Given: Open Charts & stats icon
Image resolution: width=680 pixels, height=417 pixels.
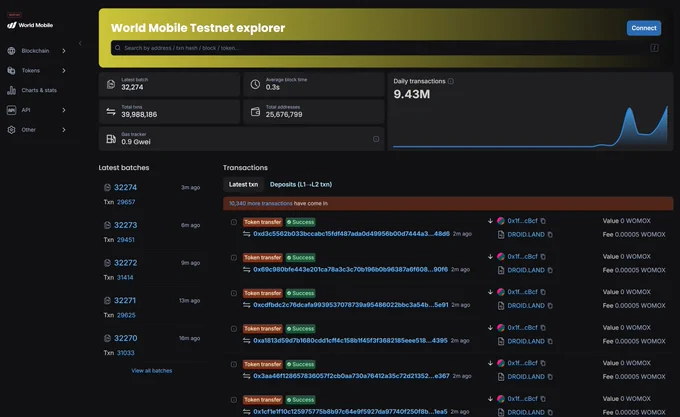Looking at the screenshot, I should (x=11, y=90).
